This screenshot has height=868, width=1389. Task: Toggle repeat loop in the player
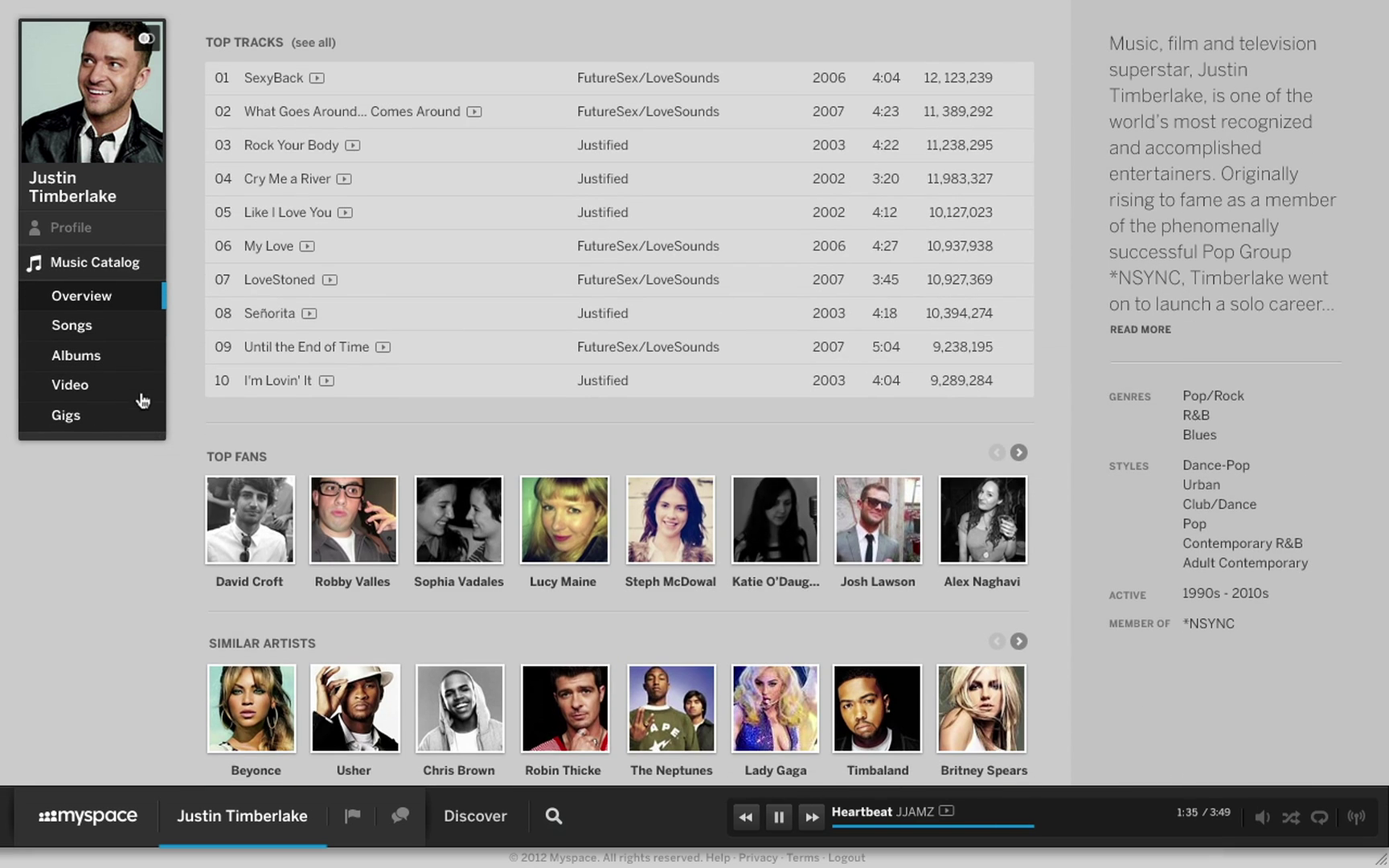[1319, 817]
